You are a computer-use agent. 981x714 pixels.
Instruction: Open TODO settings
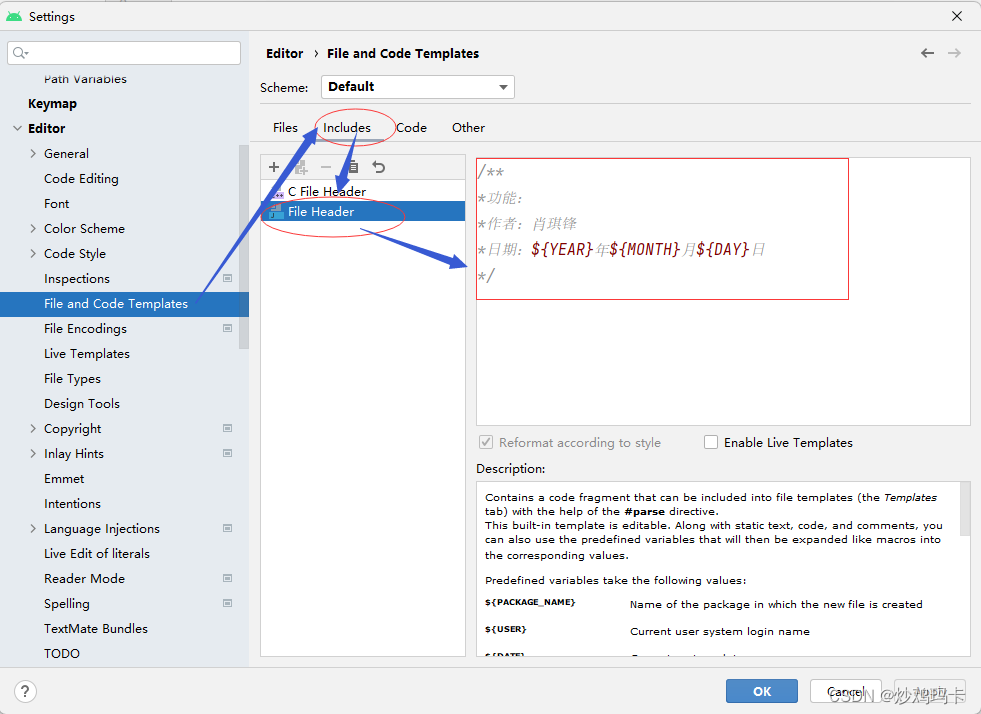tap(62, 654)
